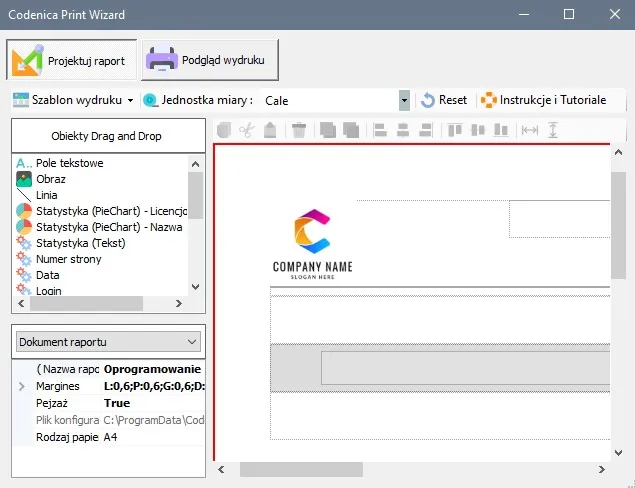
Task: Click right arrow of objects list horizontal scrollbar
Action: click(x=179, y=303)
